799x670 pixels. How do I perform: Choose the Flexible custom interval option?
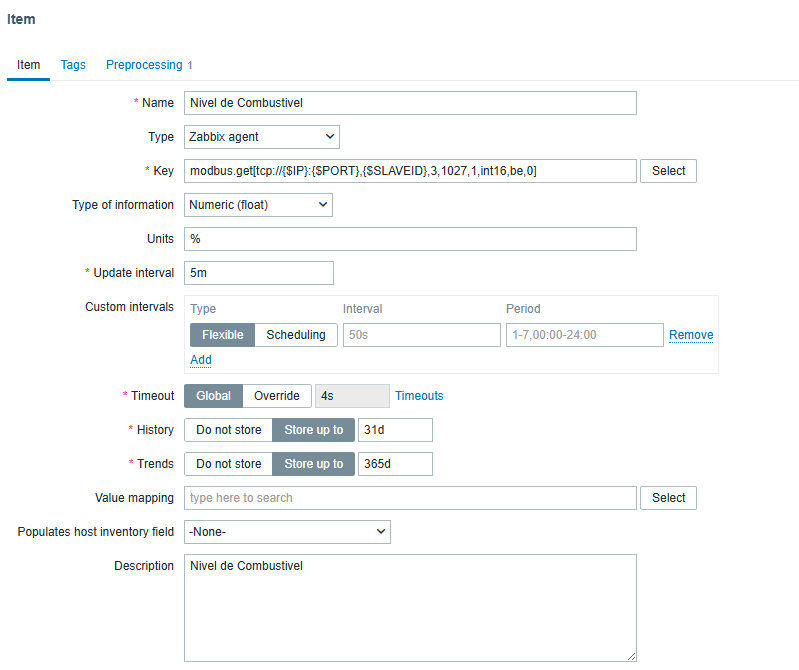222,335
